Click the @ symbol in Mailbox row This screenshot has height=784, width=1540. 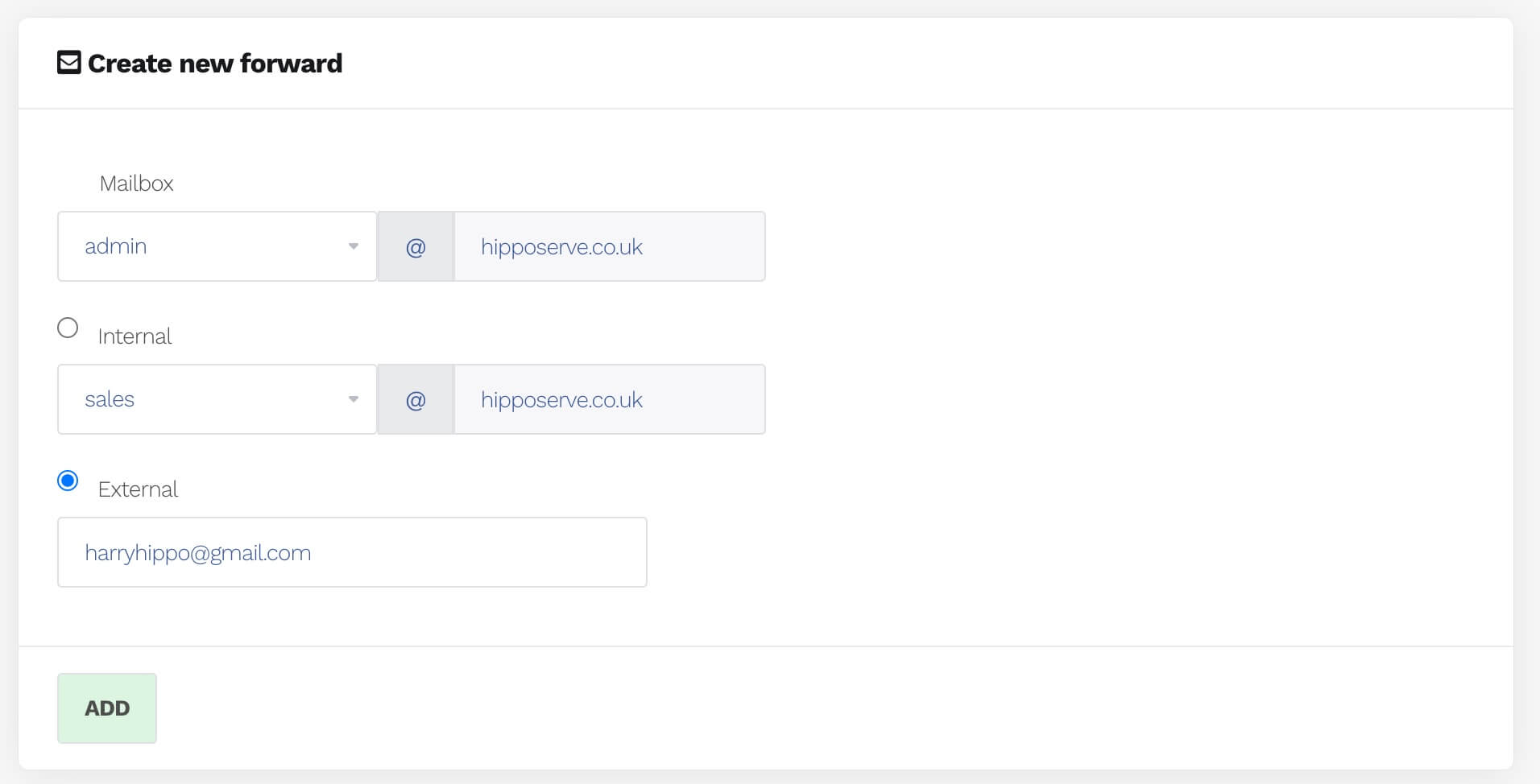coord(416,247)
